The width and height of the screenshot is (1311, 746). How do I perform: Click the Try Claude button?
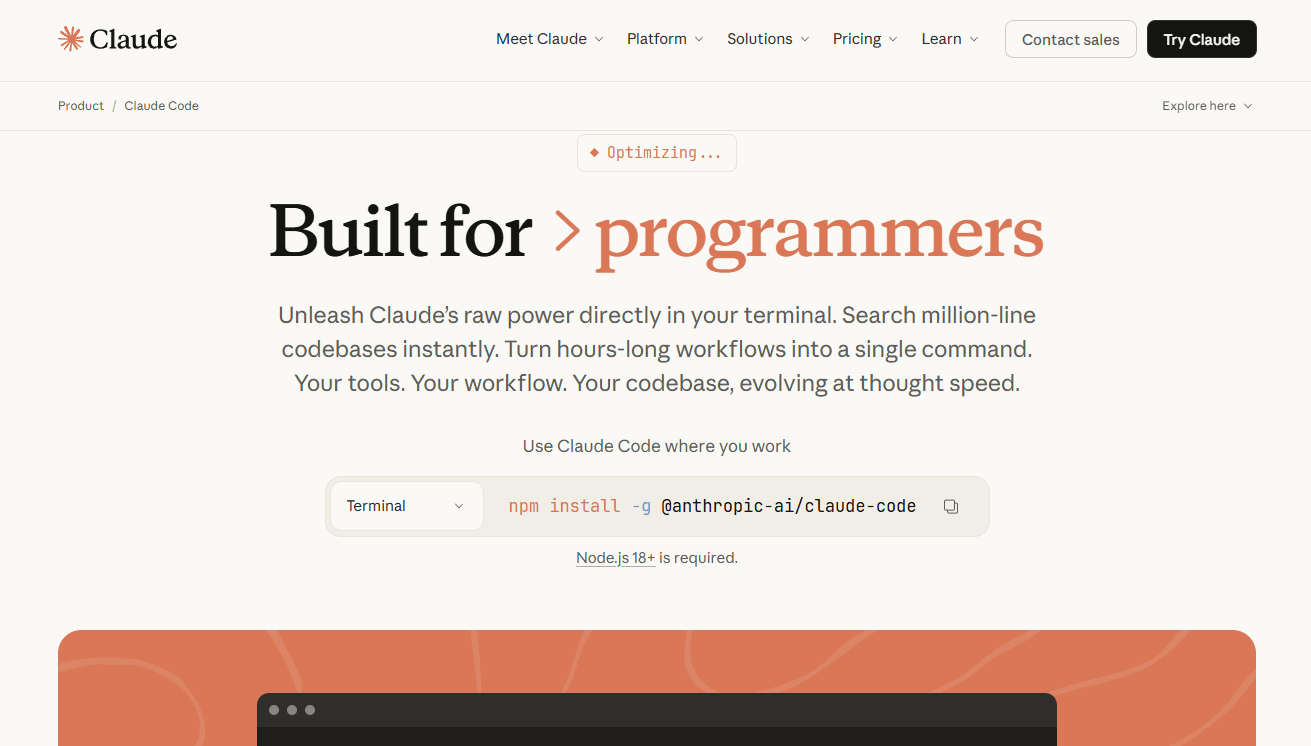click(x=1201, y=40)
